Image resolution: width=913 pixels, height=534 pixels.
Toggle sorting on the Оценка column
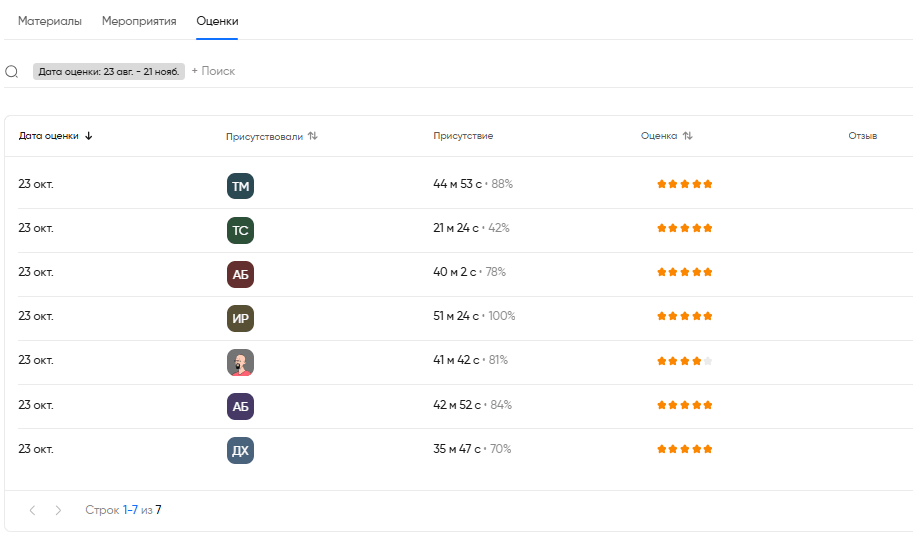coord(687,136)
